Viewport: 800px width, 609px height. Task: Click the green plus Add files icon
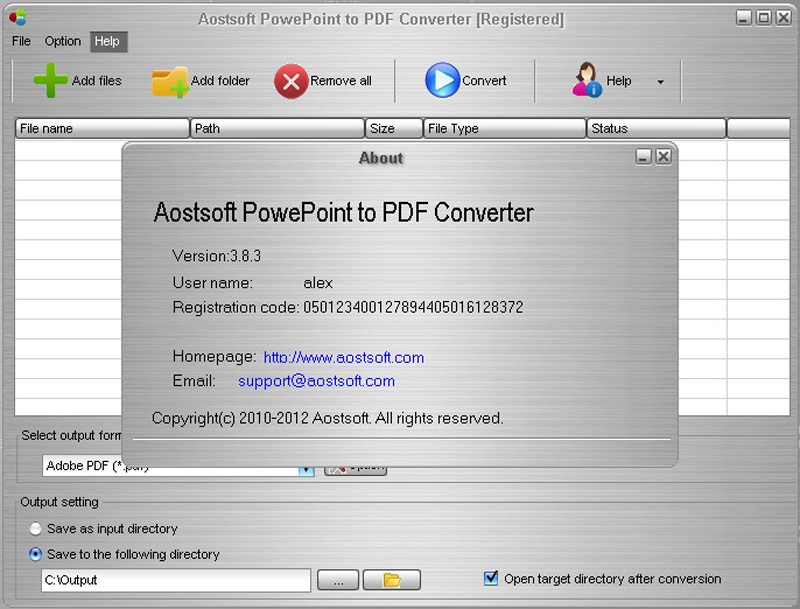[x=50, y=81]
